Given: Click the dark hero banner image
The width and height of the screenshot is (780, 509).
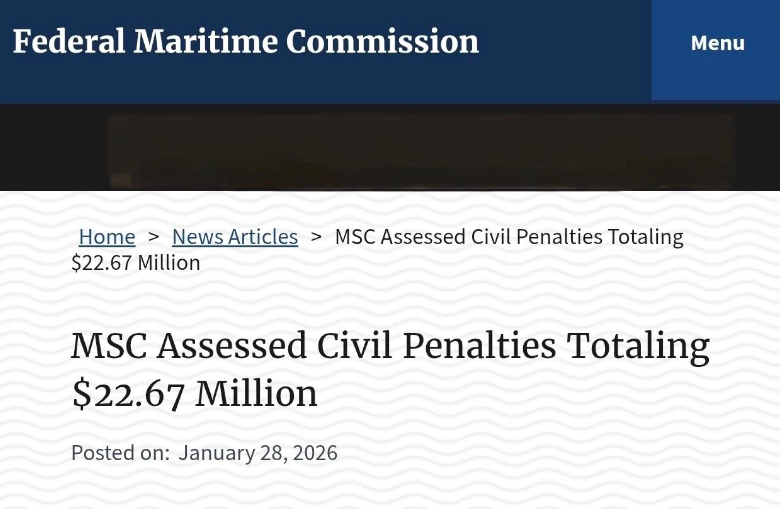Looking at the screenshot, I should (x=420, y=150).
